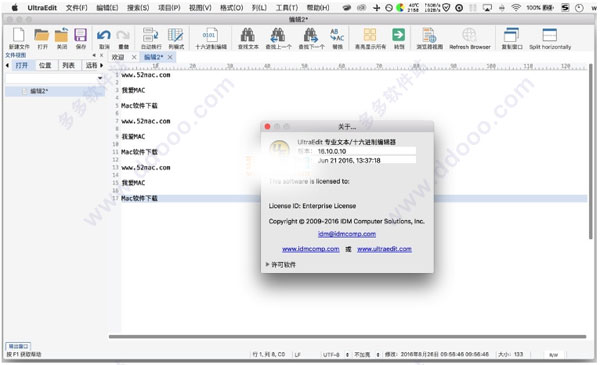Click 查找下一个 find next icon
Viewport: 600px width, 365px height.
pos(310,35)
